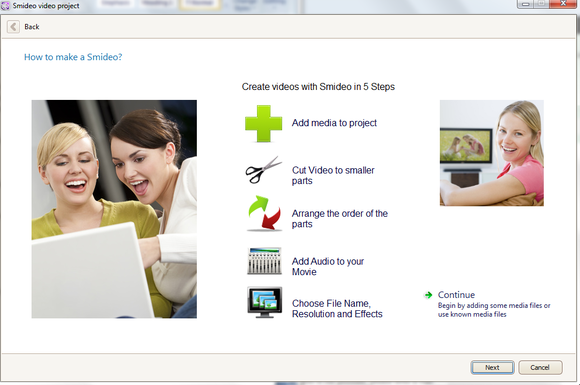The width and height of the screenshot is (580, 385).
Task: Click the green Continue arrow icon
Action: click(428, 295)
